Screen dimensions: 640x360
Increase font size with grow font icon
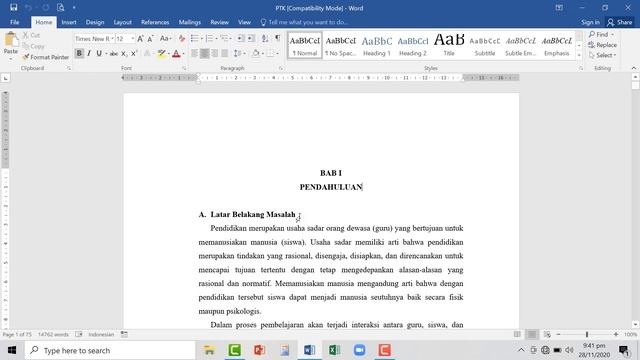140,39
